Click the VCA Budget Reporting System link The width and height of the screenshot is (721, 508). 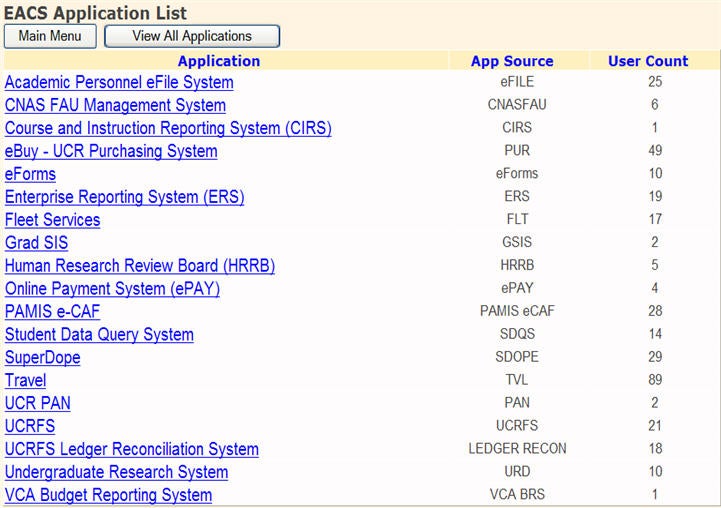coord(108,495)
